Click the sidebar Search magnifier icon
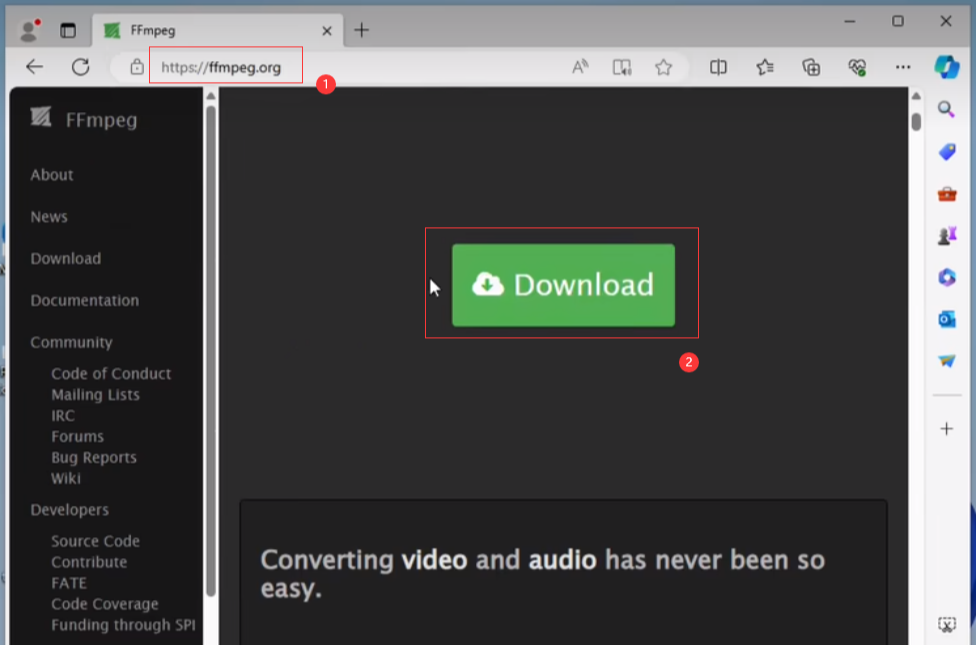976x645 pixels. [x=946, y=109]
